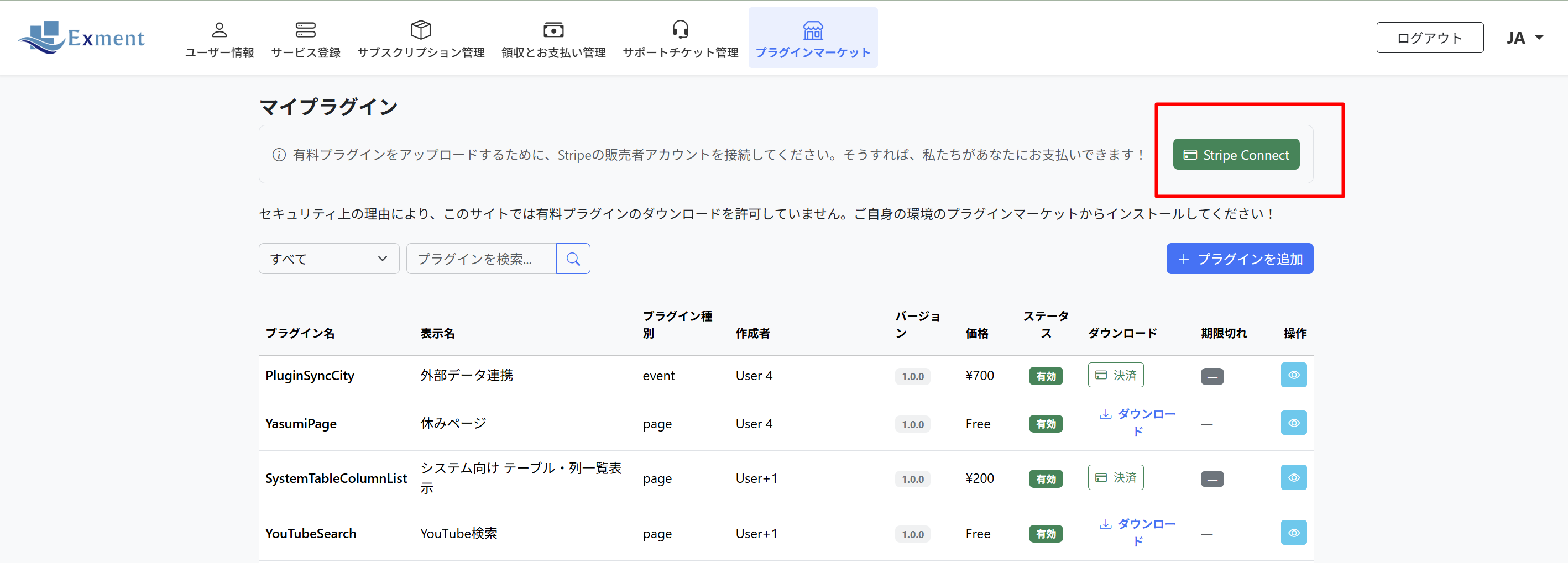Screen dimensions: 1568x563
Task: Click the 有効 status badge for PluginSyncCity
Action: [1046, 376]
